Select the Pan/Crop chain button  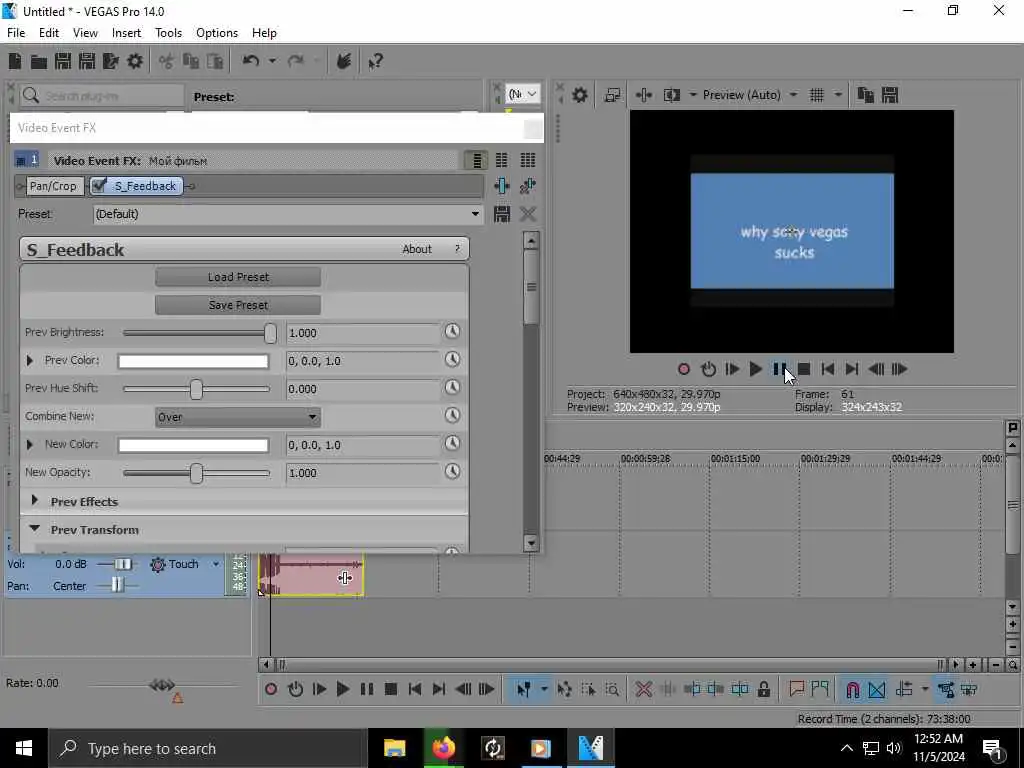pos(53,186)
